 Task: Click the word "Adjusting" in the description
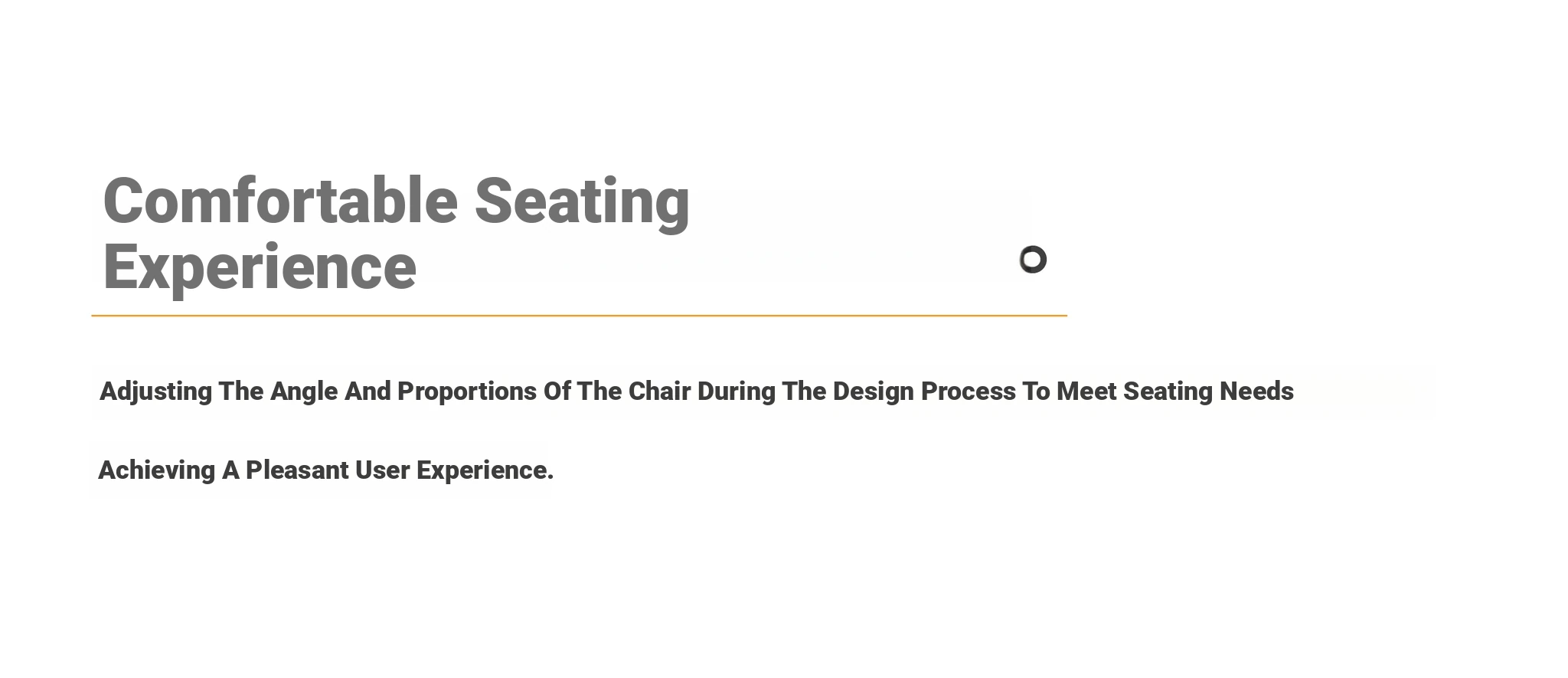156,391
